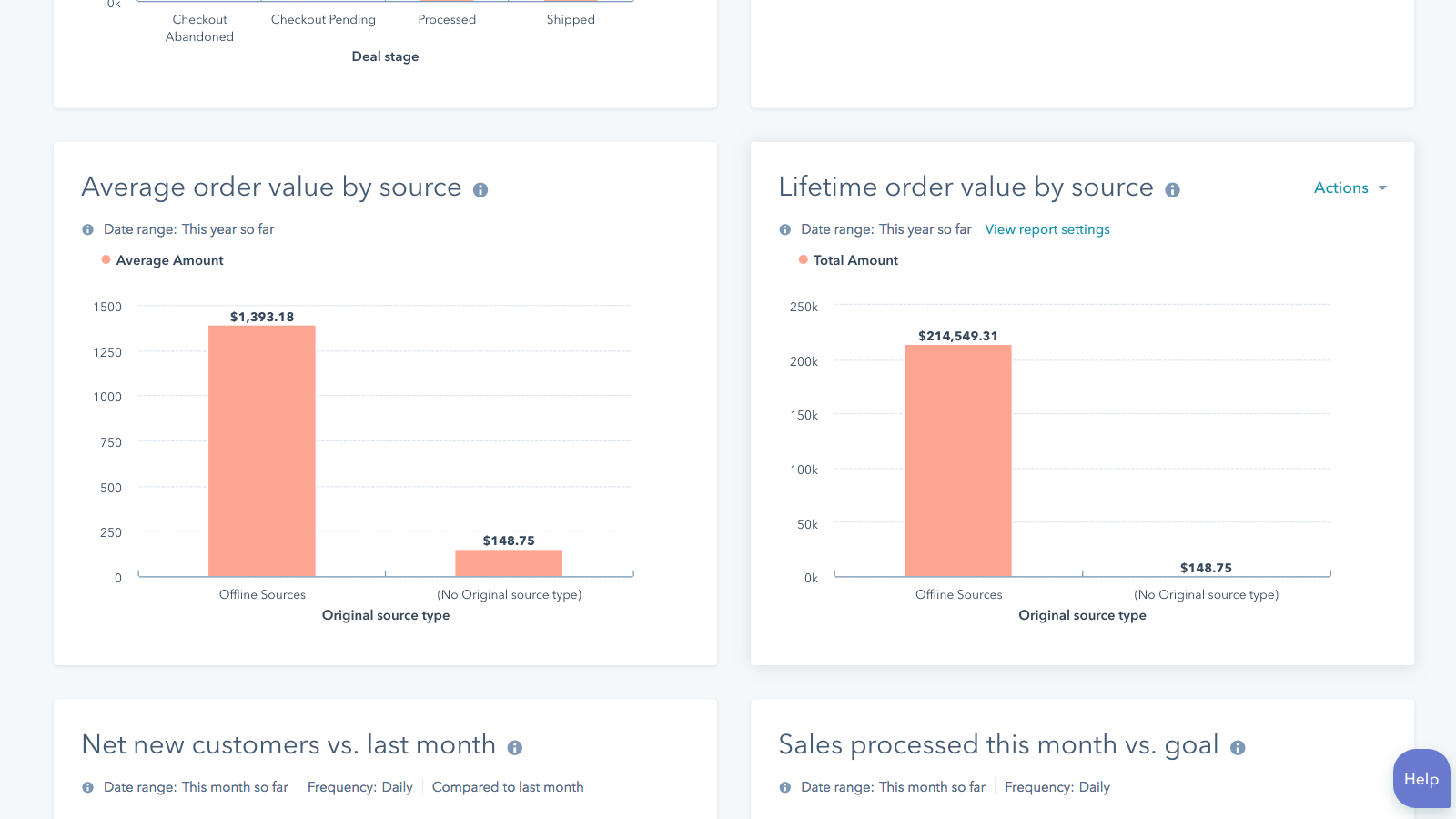
Task: Click the info icon near Net new customers date range
Action: pos(87,787)
